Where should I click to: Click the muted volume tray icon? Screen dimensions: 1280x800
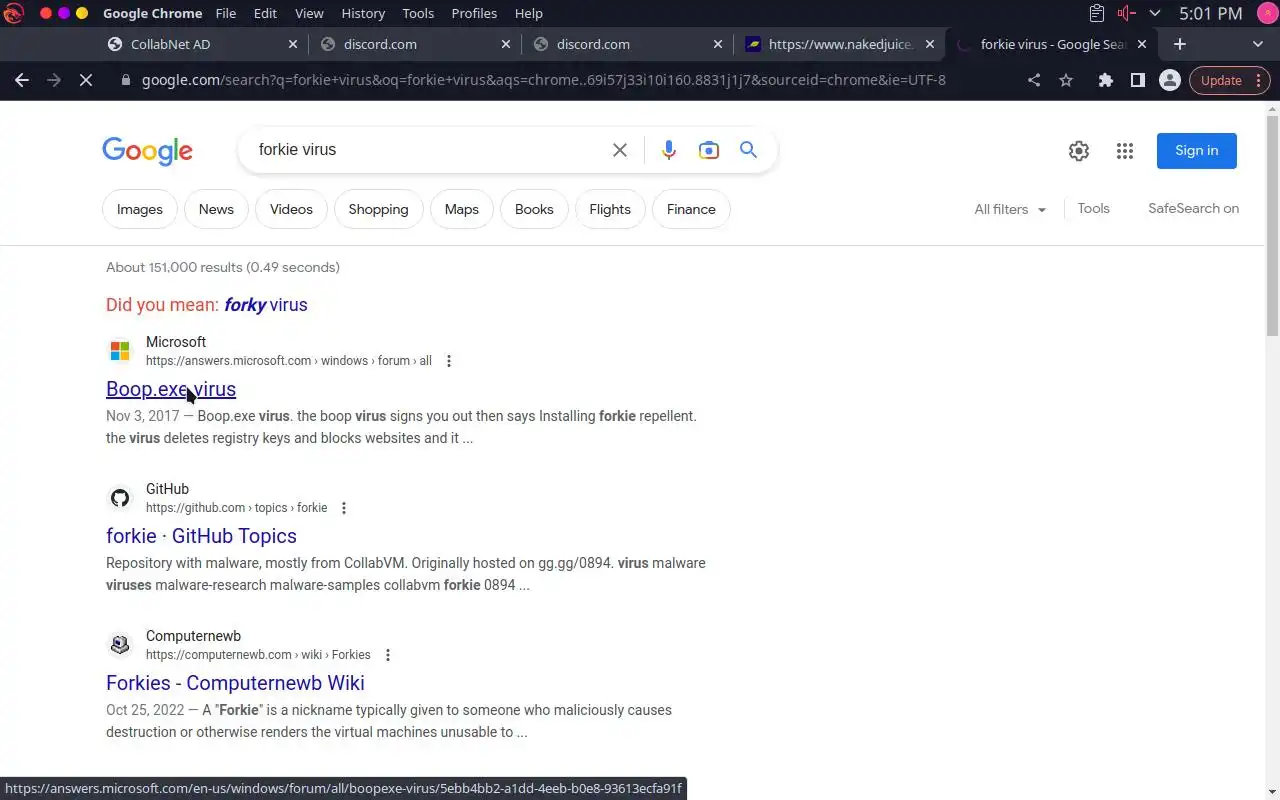coord(1127,13)
